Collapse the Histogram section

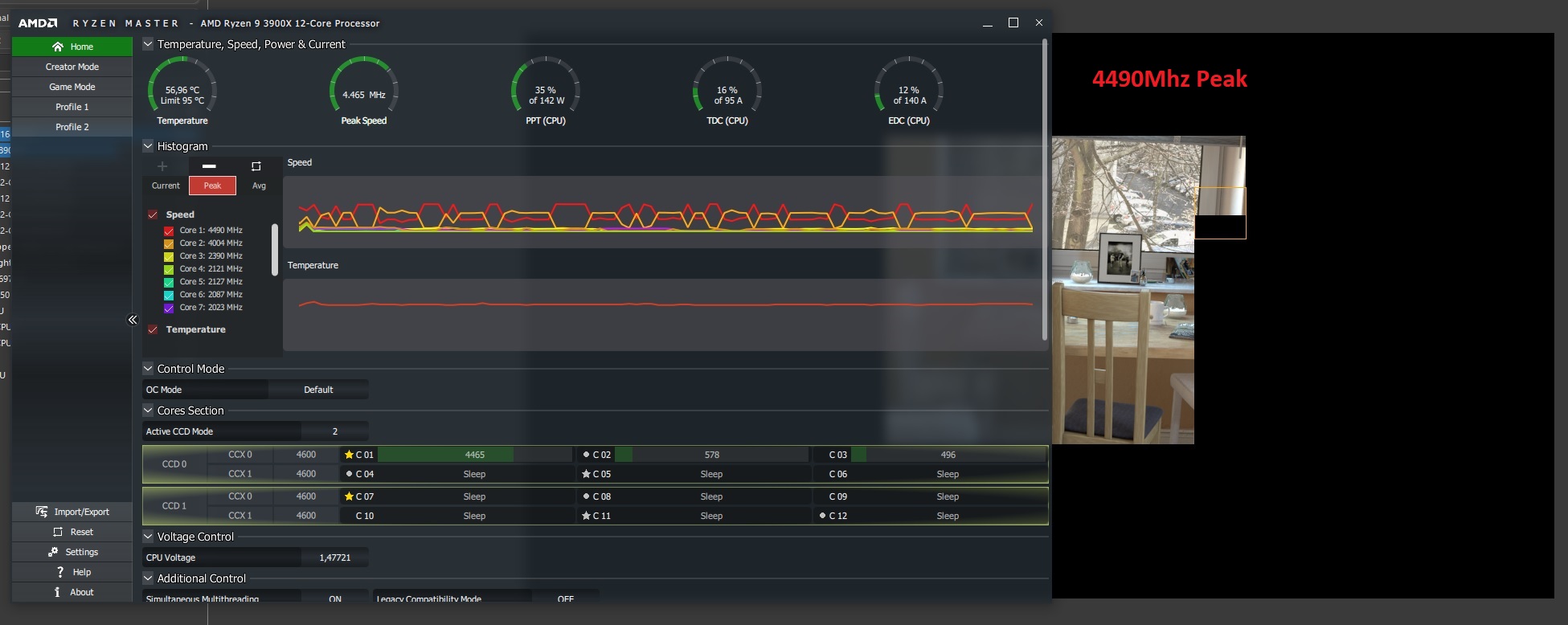(148, 146)
